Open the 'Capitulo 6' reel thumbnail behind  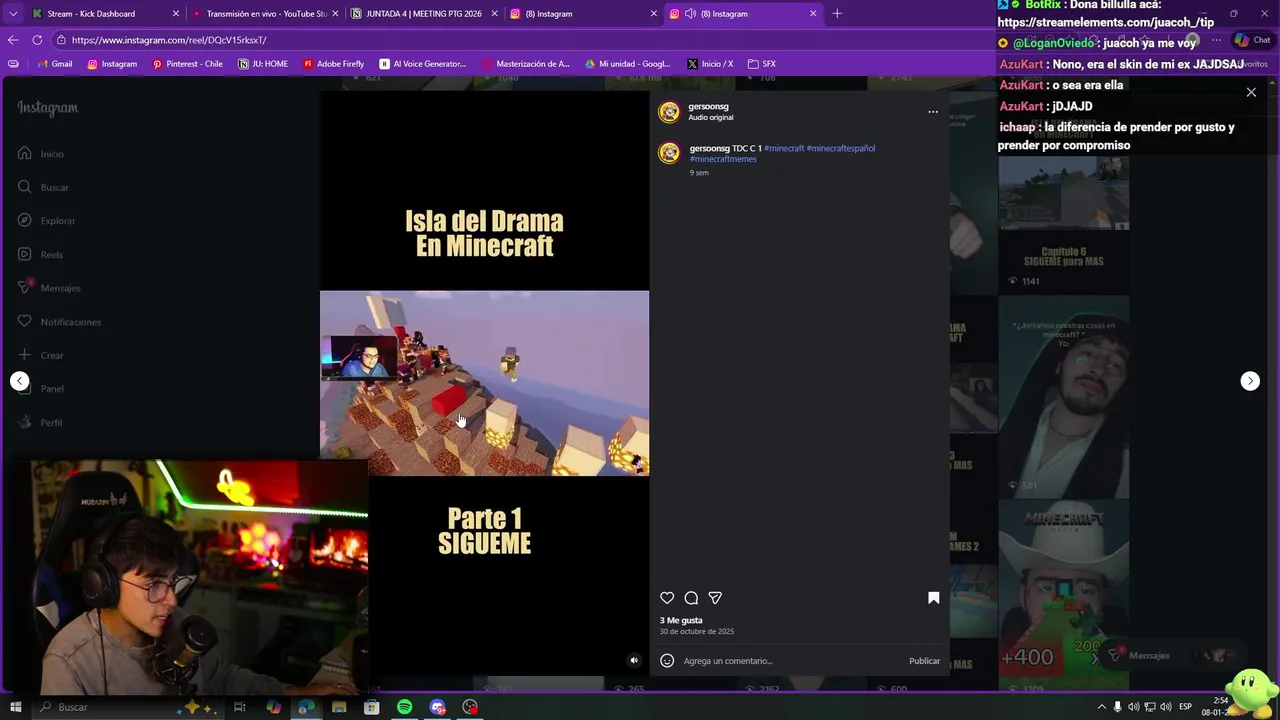[1063, 225]
